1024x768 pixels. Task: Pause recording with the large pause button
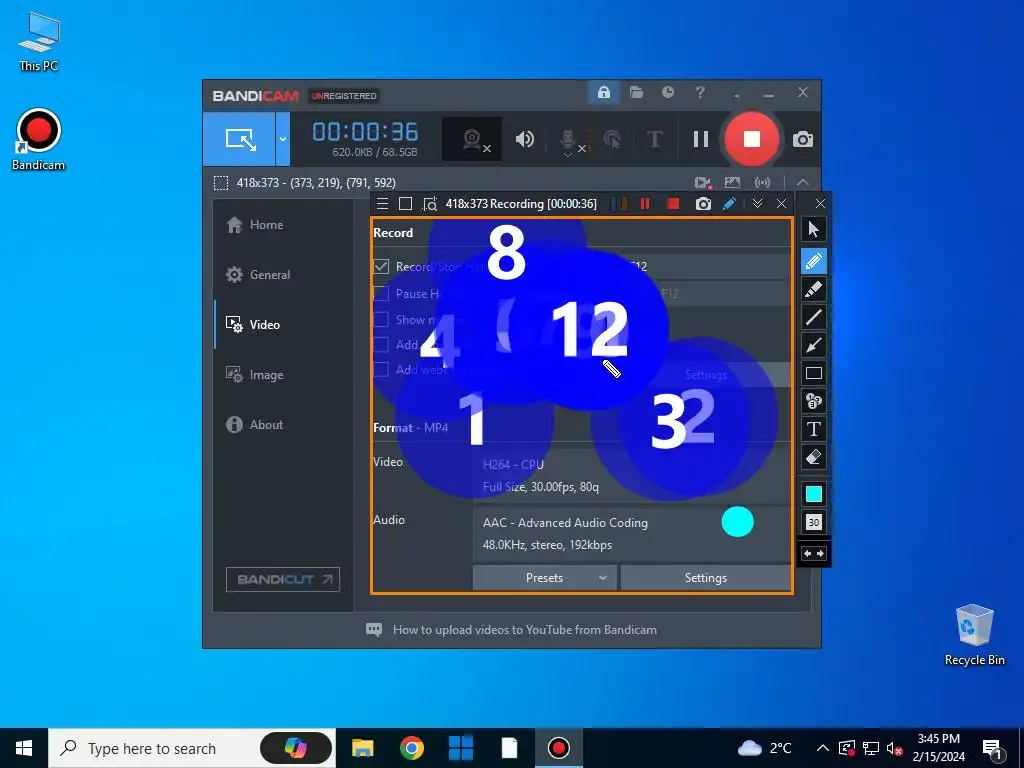click(x=701, y=139)
